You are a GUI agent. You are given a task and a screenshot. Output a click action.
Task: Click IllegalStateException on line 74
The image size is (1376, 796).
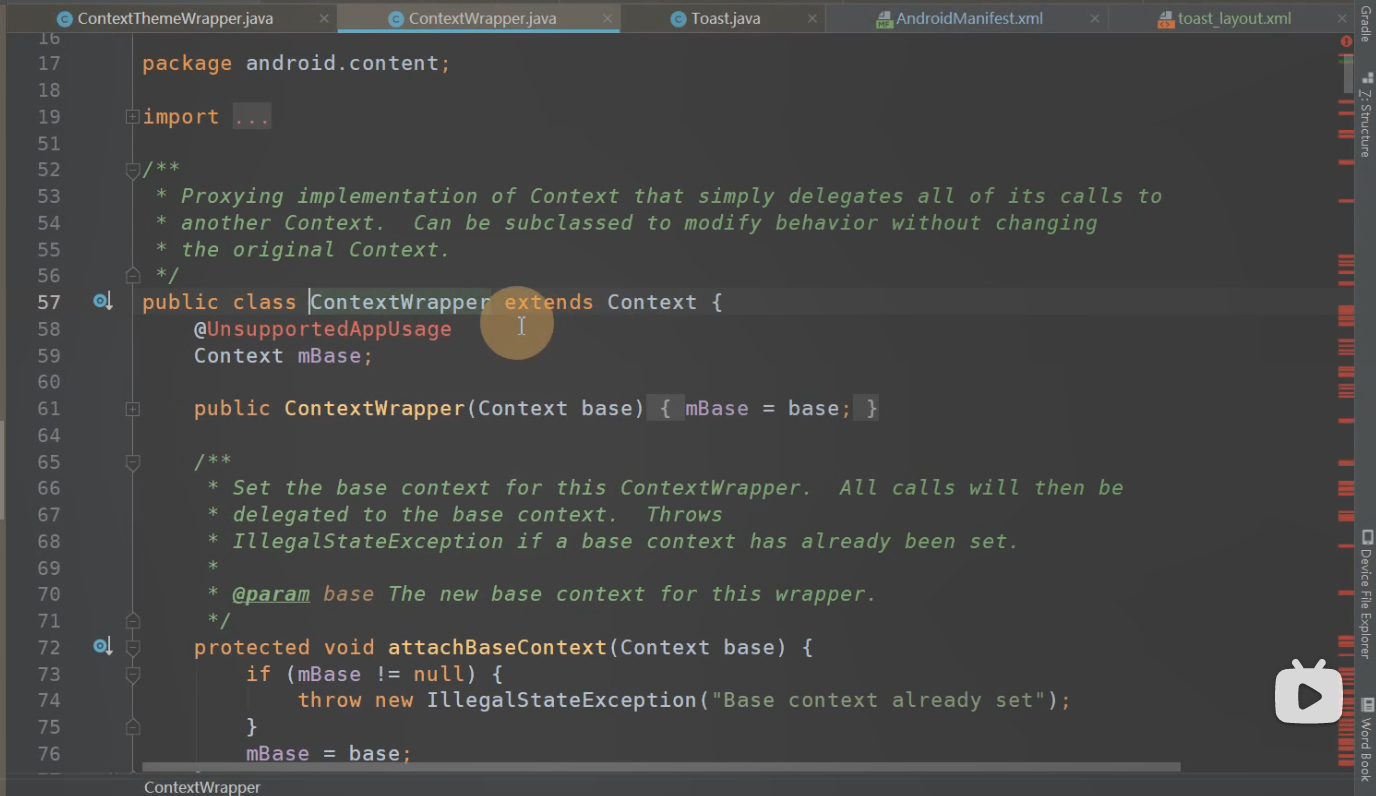561,700
